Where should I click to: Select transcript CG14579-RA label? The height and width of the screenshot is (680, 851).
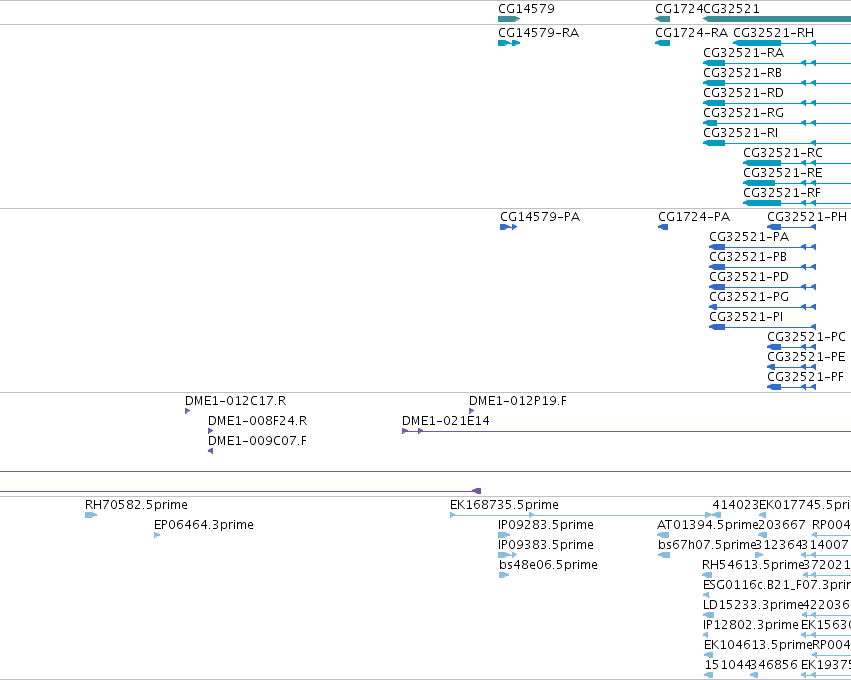point(538,33)
